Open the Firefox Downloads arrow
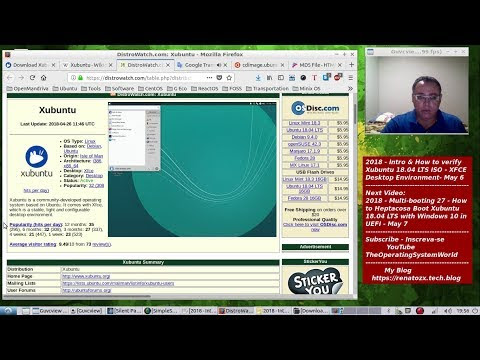This screenshot has height=360, width=480. pos(258,78)
